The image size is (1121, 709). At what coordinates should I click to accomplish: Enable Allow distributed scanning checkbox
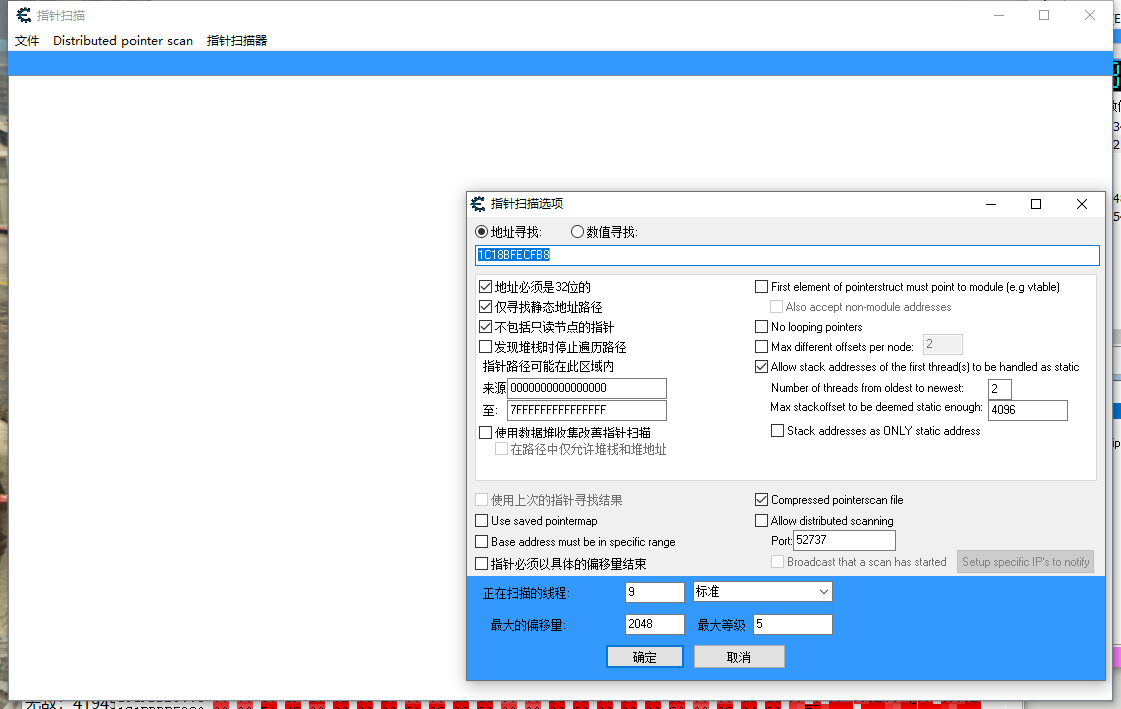(761, 520)
